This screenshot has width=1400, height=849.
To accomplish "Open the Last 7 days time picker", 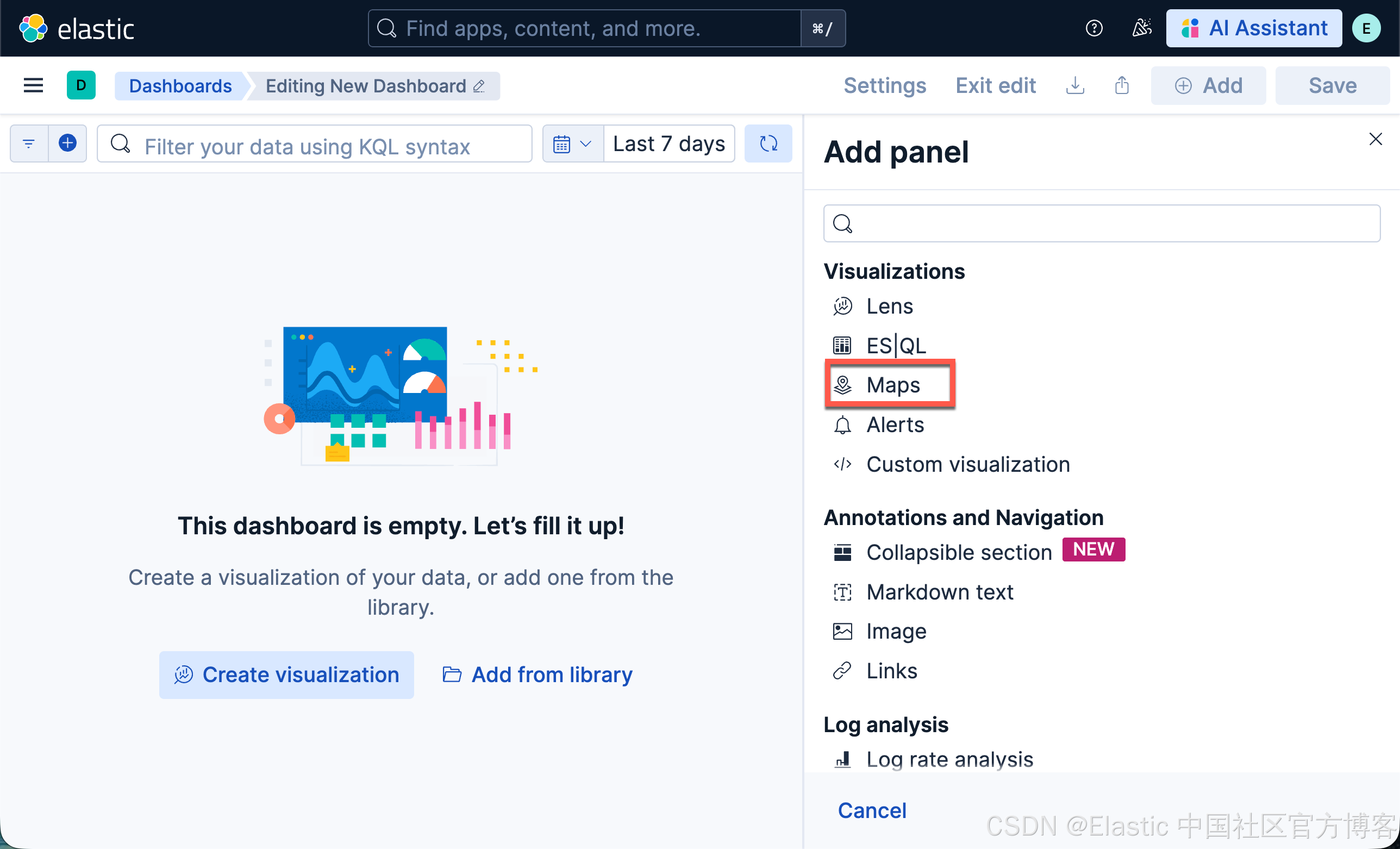I will click(668, 143).
